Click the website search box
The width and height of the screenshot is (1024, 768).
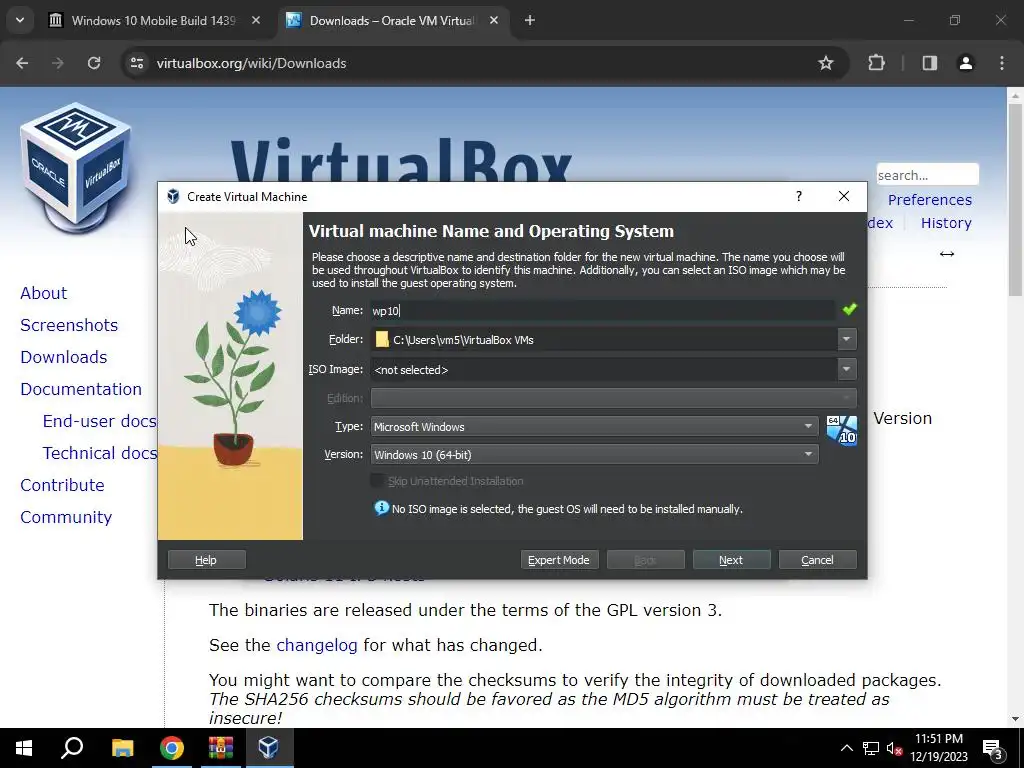coord(927,175)
